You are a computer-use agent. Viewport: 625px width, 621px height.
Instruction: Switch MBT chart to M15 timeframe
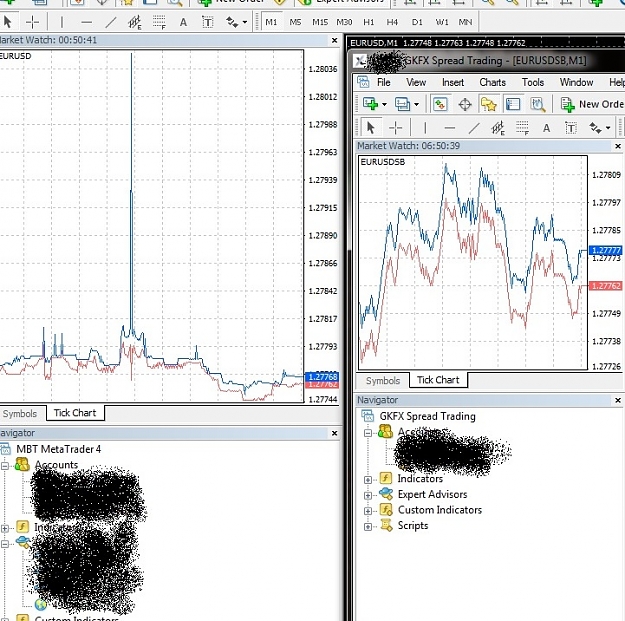tap(320, 22)
